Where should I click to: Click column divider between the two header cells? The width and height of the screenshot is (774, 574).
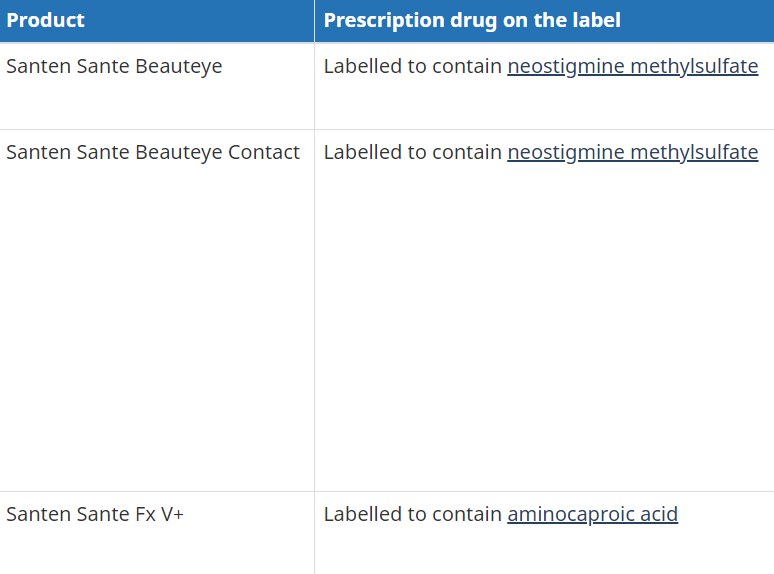point(314,20)
